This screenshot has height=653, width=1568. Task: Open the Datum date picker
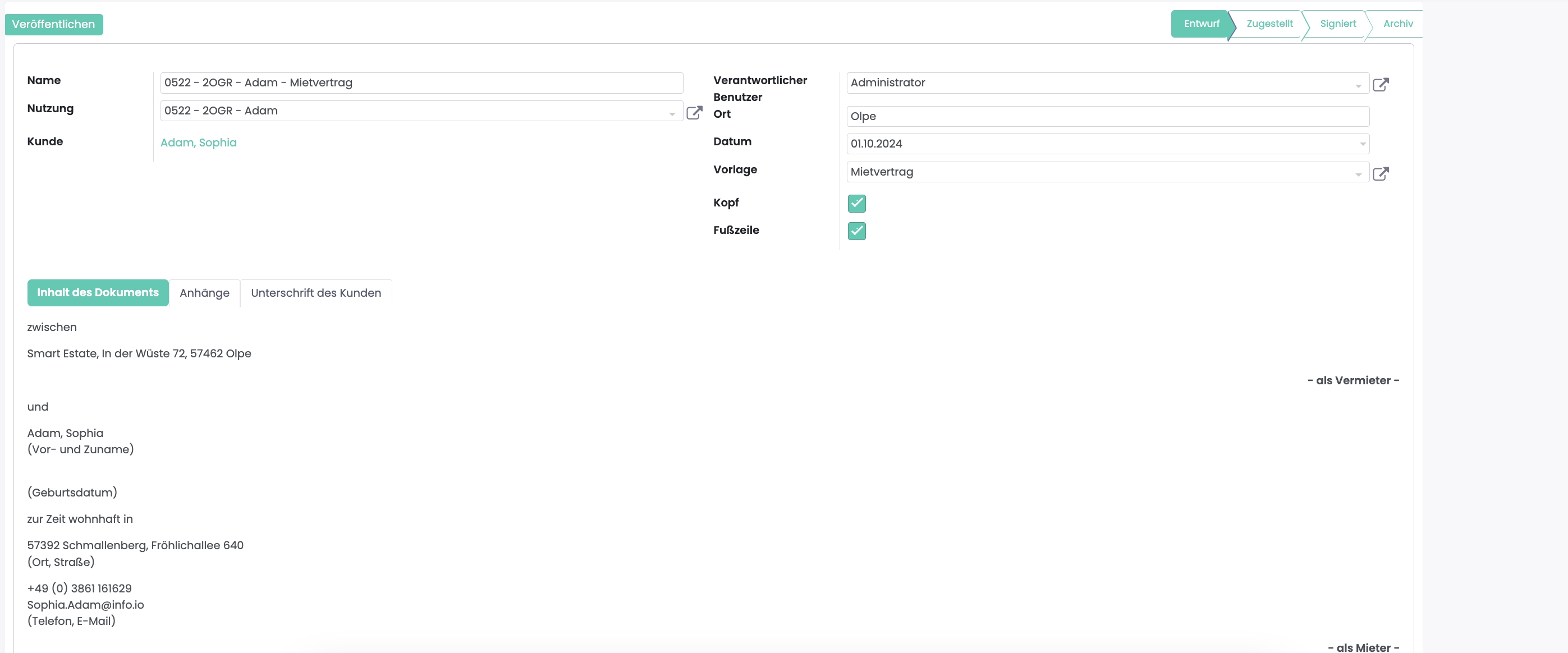[x=1362, y=144]
